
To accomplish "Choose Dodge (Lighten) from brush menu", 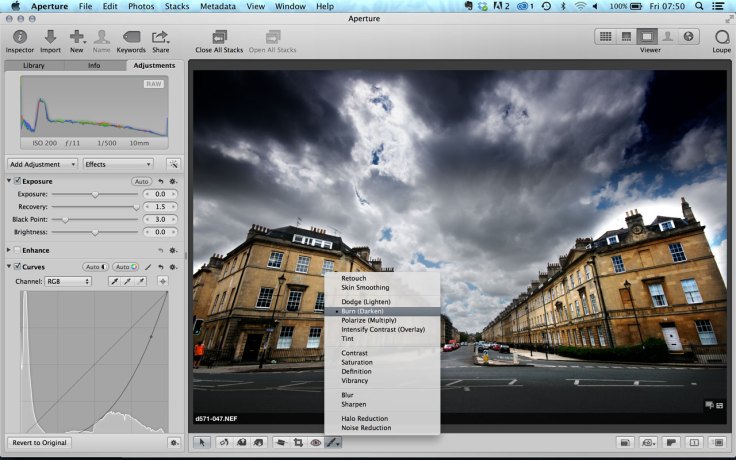I will coord(366,302).
